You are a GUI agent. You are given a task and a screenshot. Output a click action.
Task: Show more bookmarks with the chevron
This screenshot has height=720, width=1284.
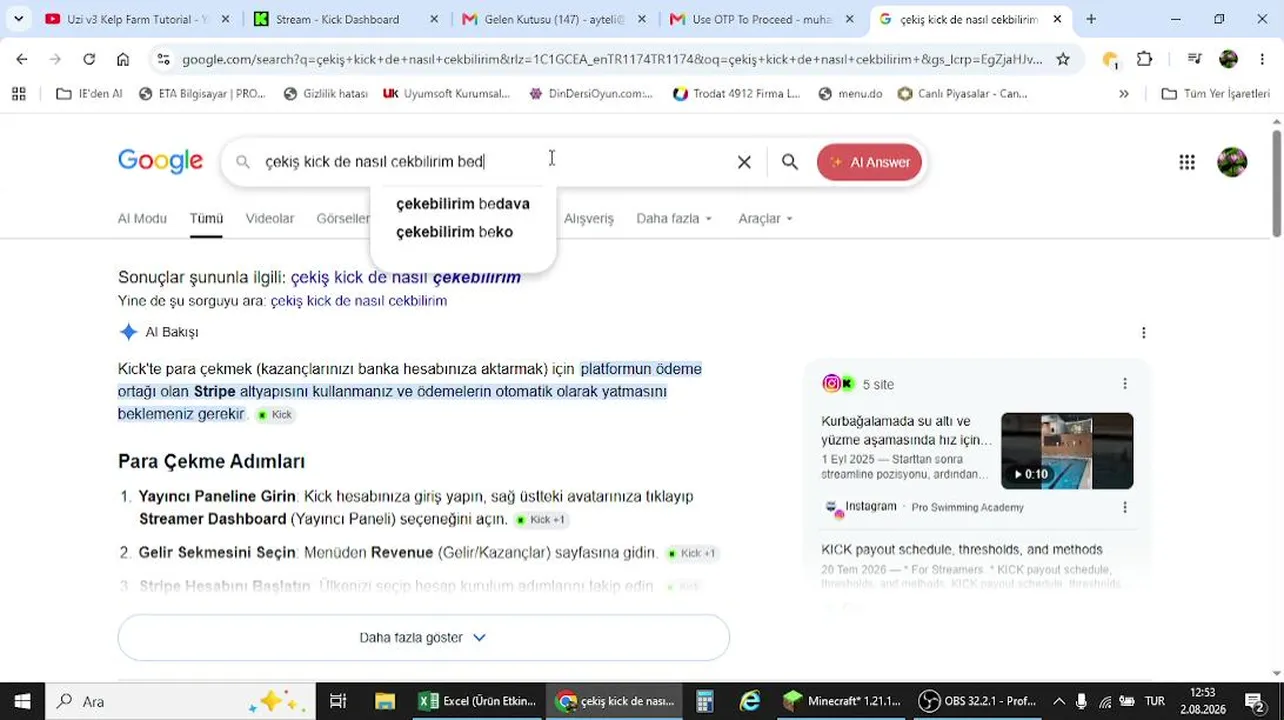(x=1124, y=93)
